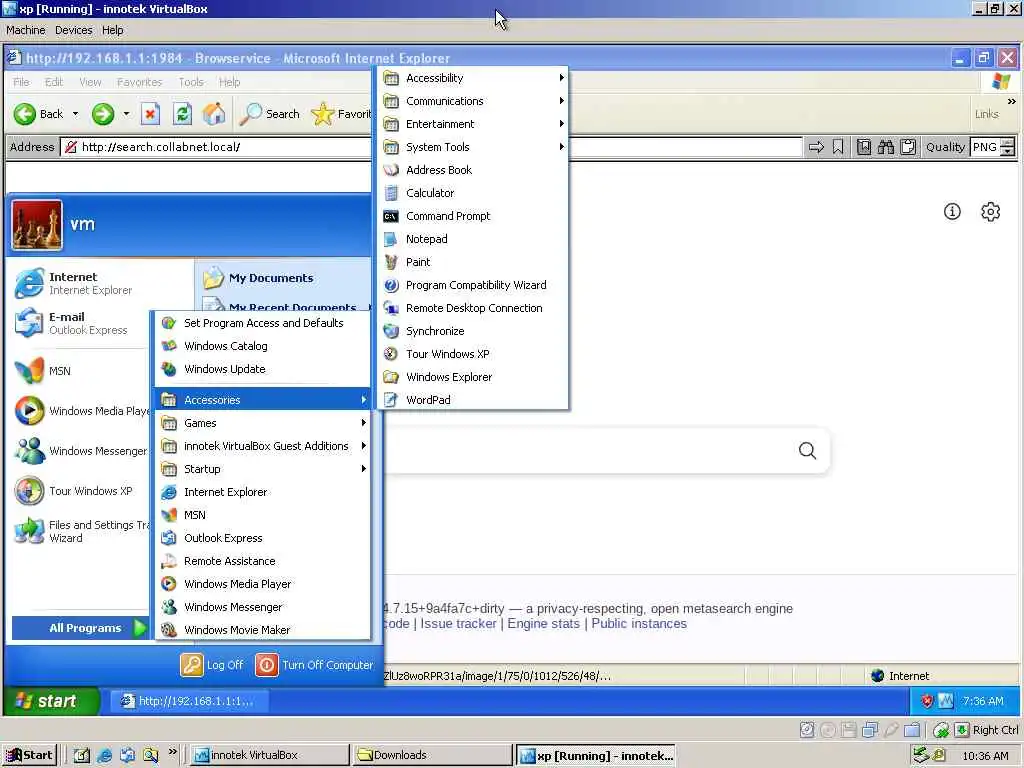Expand innotek VirtualBox Guest Additions submenu
1024x768 pixels.
[263, 446]
